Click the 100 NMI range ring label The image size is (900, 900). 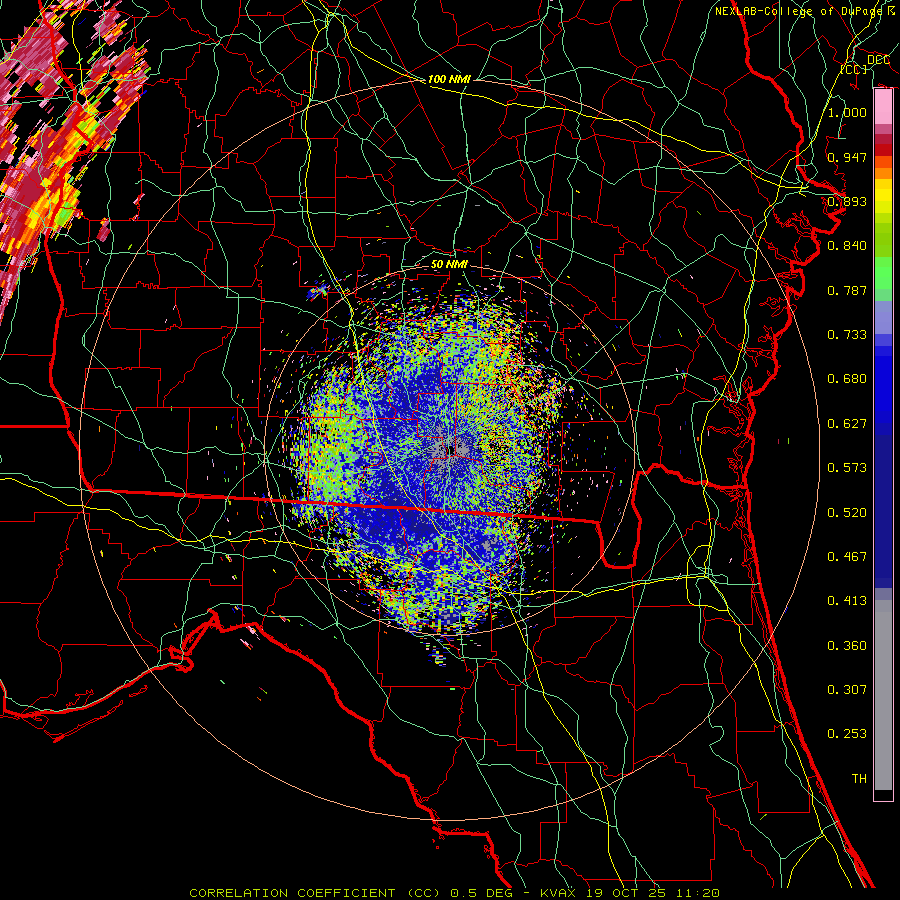tap(449, 79)
